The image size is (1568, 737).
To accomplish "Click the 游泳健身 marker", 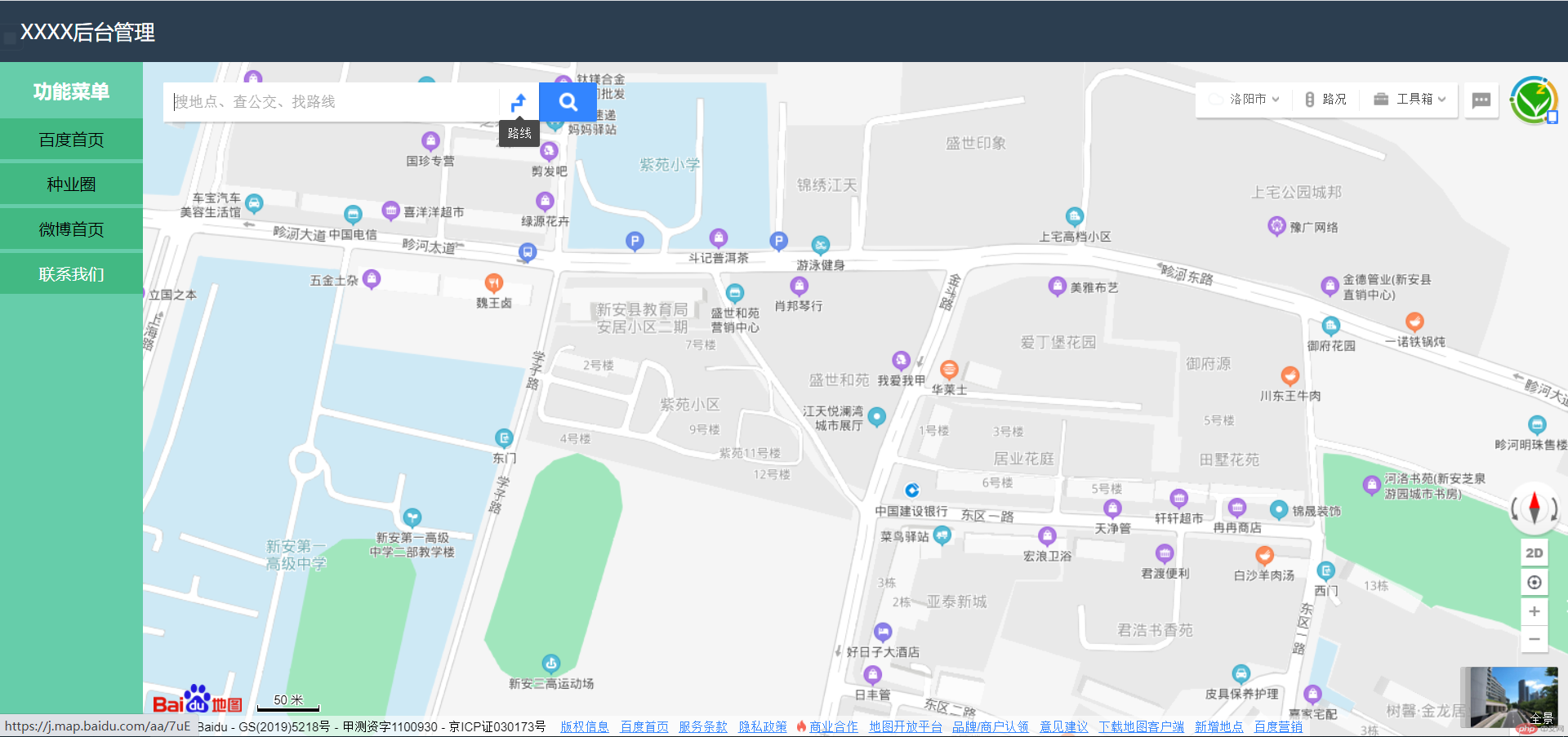I will pos(821,245).
